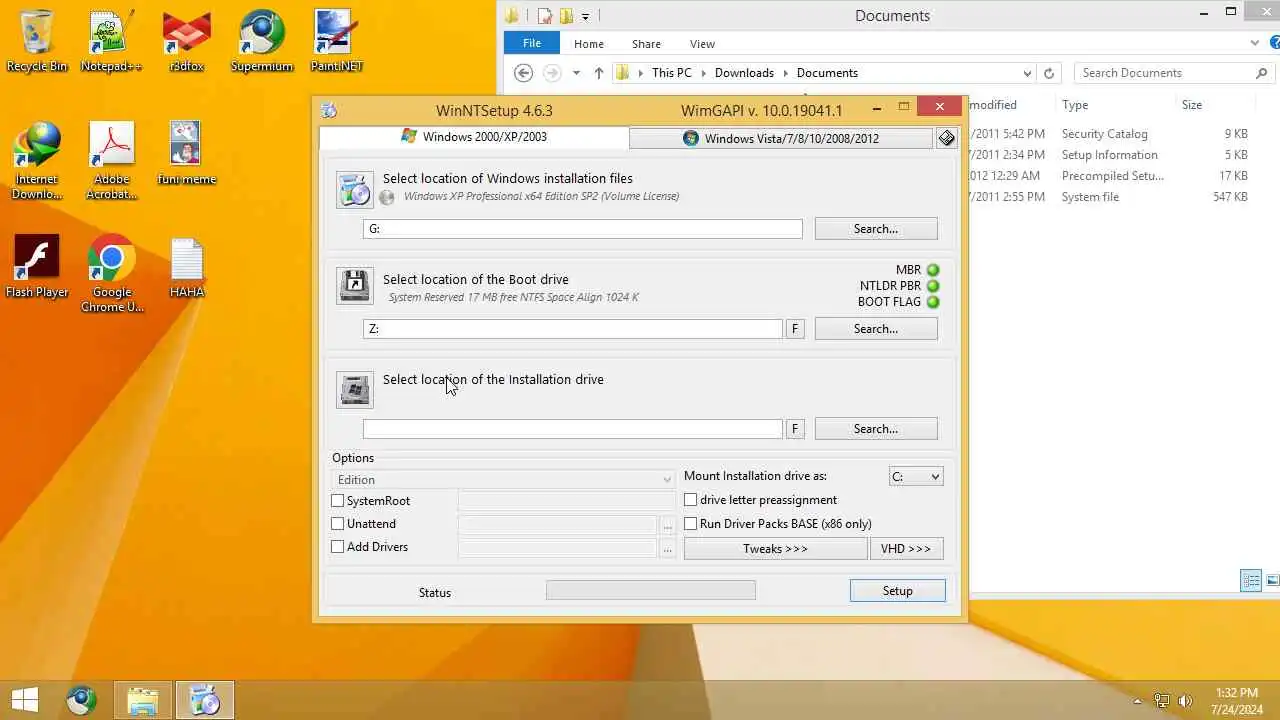This screenshot has height=720, width=1280.
Task: Enable drive letter preassignment checkbox
Action: pos(691,500)
